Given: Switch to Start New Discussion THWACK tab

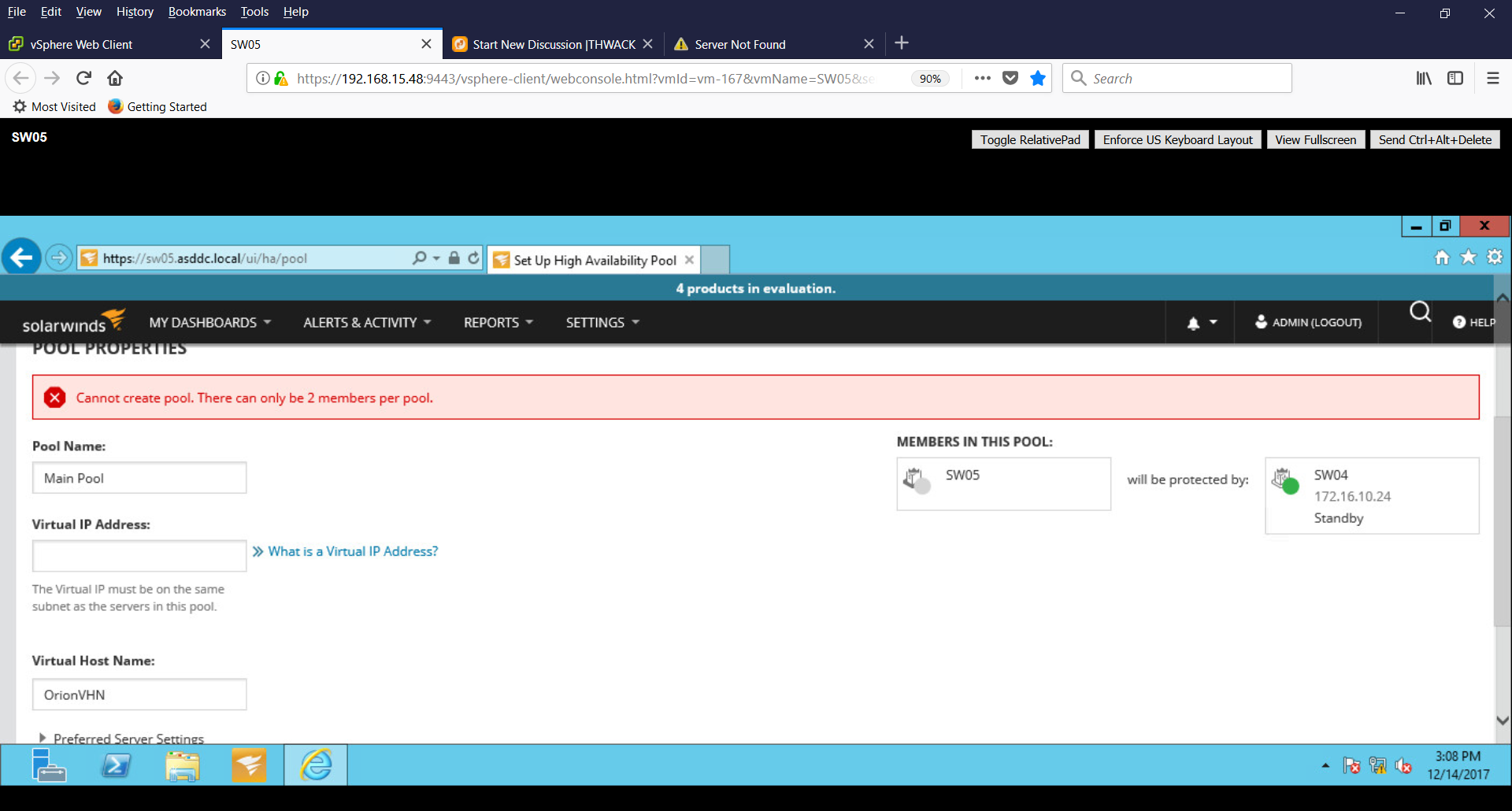Looking at the screenshot, I should [x=554, y=44].
